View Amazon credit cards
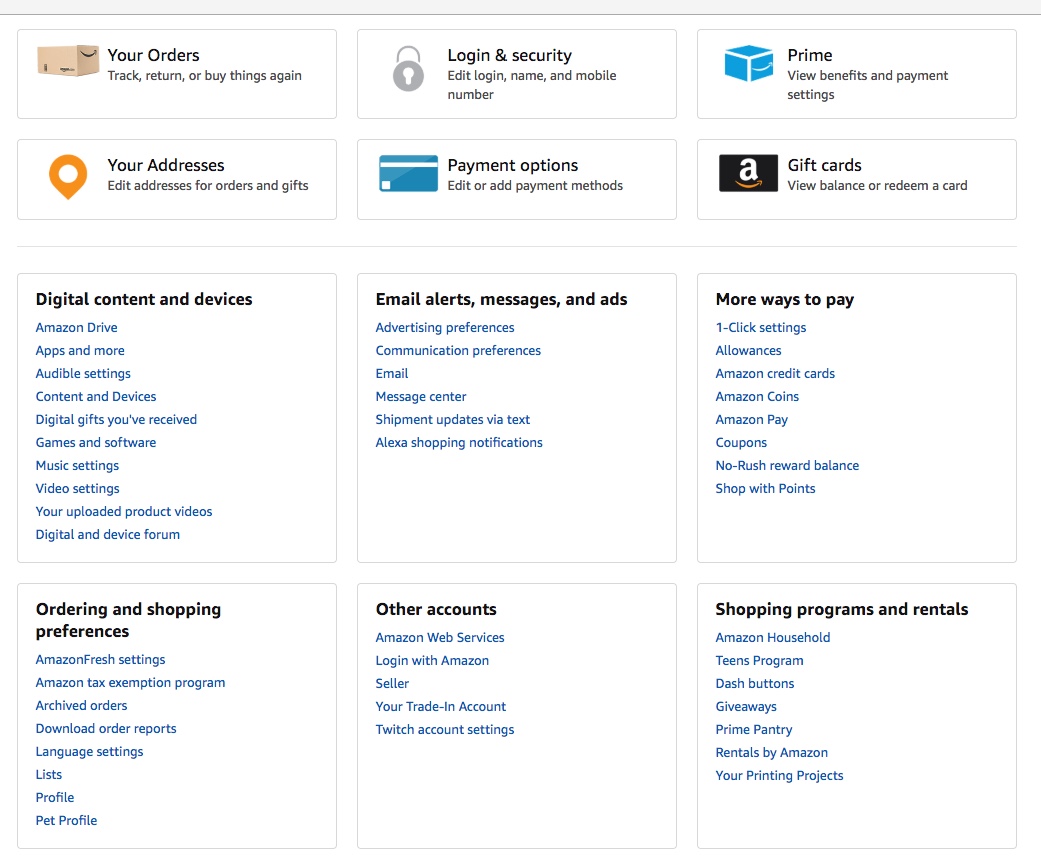The width and height of the screenshot is (1041, 858). coord(775,373)
